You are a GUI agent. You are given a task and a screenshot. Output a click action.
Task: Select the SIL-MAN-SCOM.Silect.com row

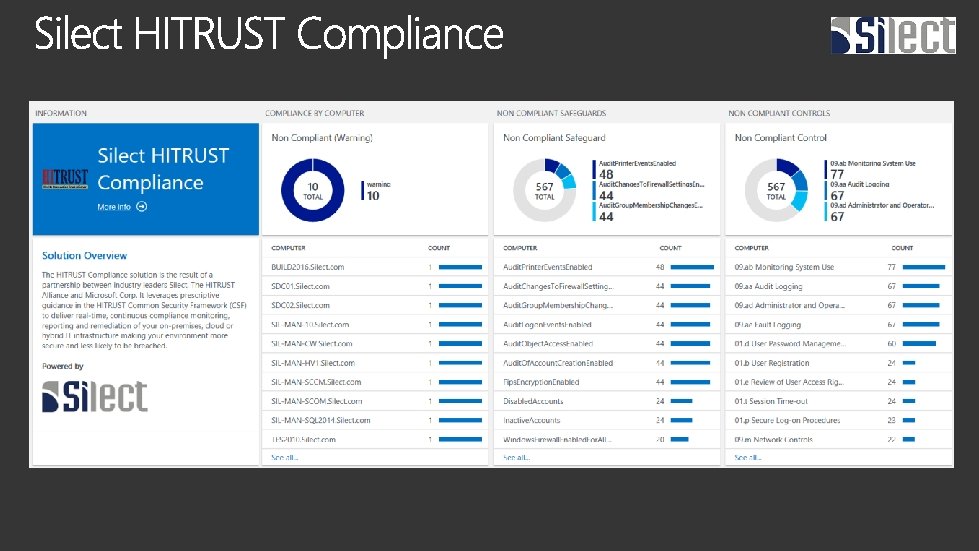[375, 401]
